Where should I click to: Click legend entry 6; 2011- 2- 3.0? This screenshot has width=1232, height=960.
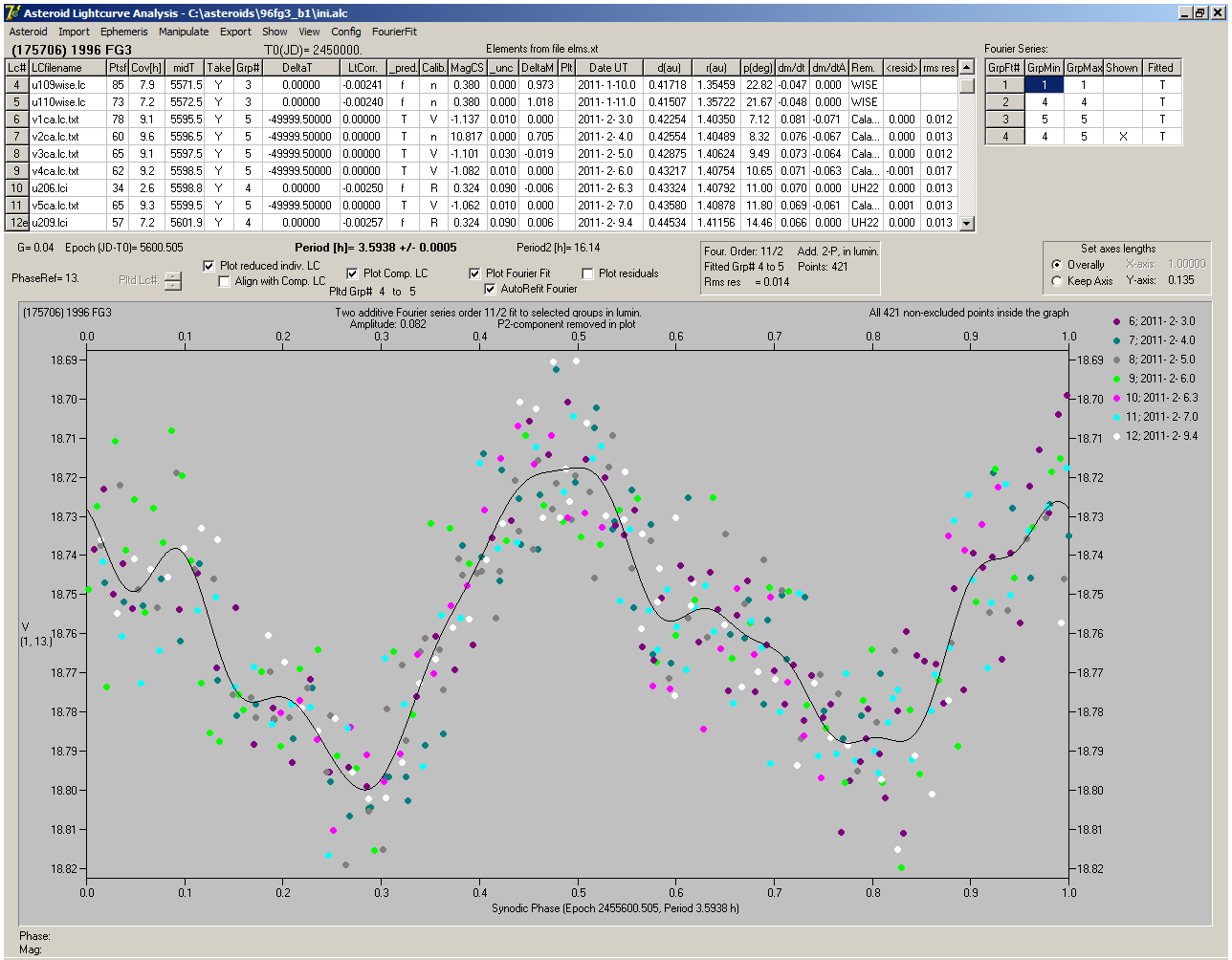1155,321
